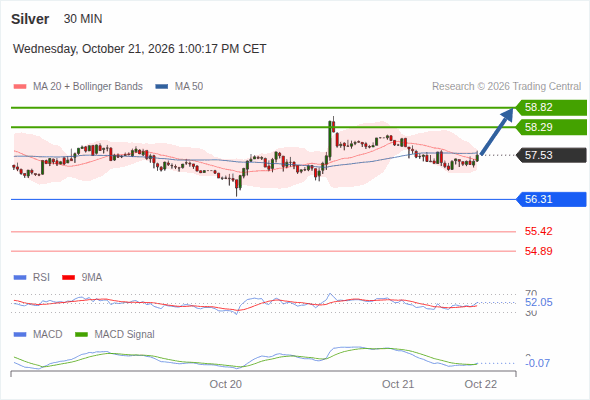Click the 54.89 red support value
Screen dimensions: 590x400
(x=538, y=251)
